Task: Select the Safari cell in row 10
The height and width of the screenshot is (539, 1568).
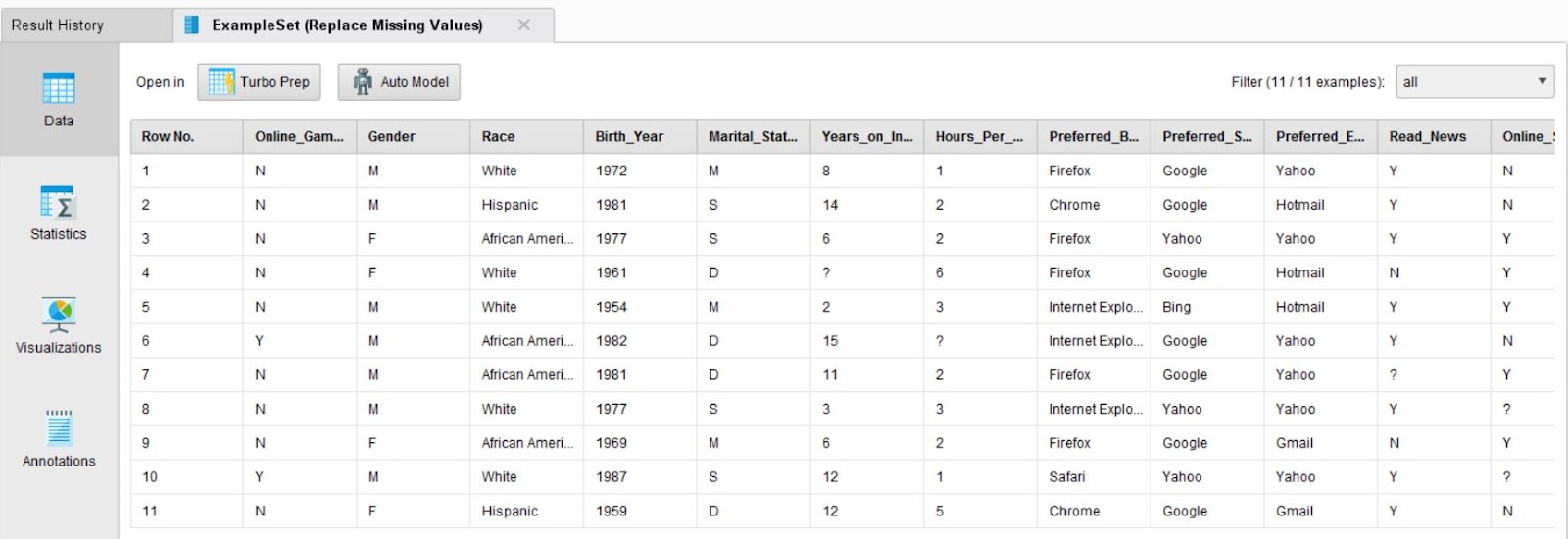Action: [x=1067, y=477]
